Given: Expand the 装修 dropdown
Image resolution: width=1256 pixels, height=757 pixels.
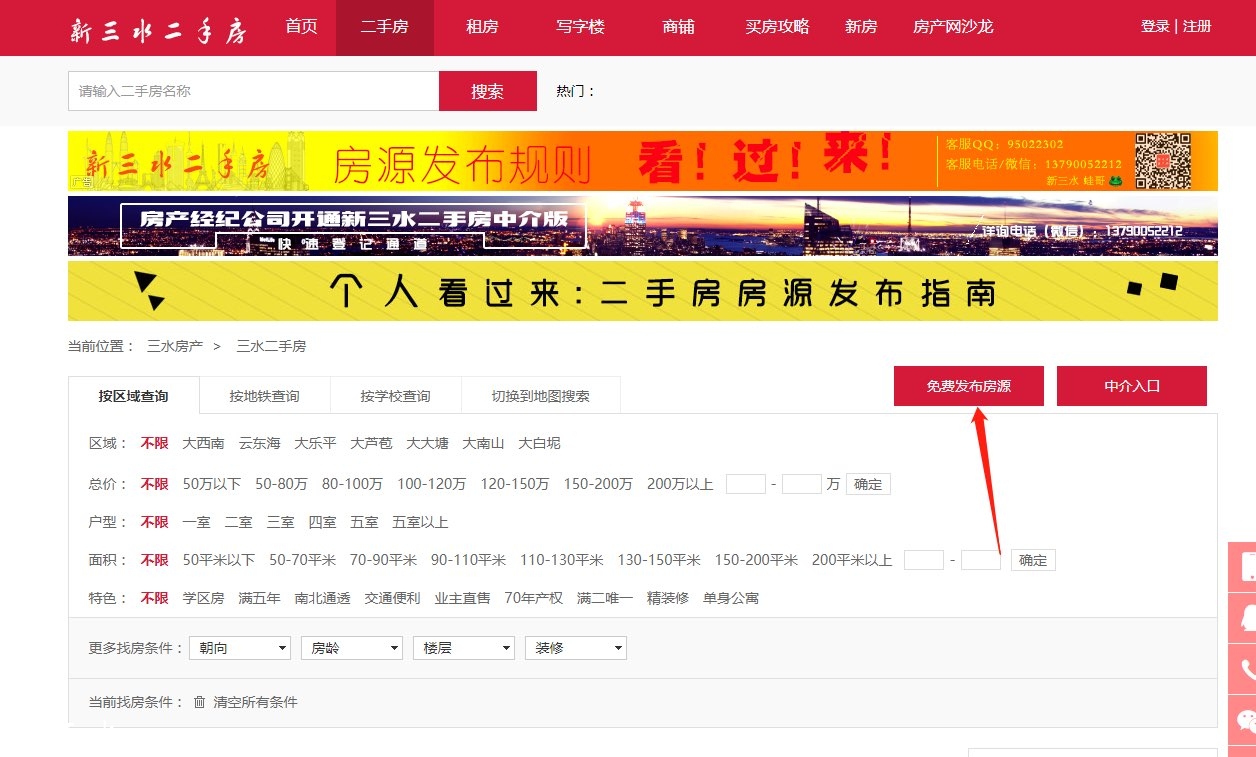Looking at the screenshot, I should [576, 648].
